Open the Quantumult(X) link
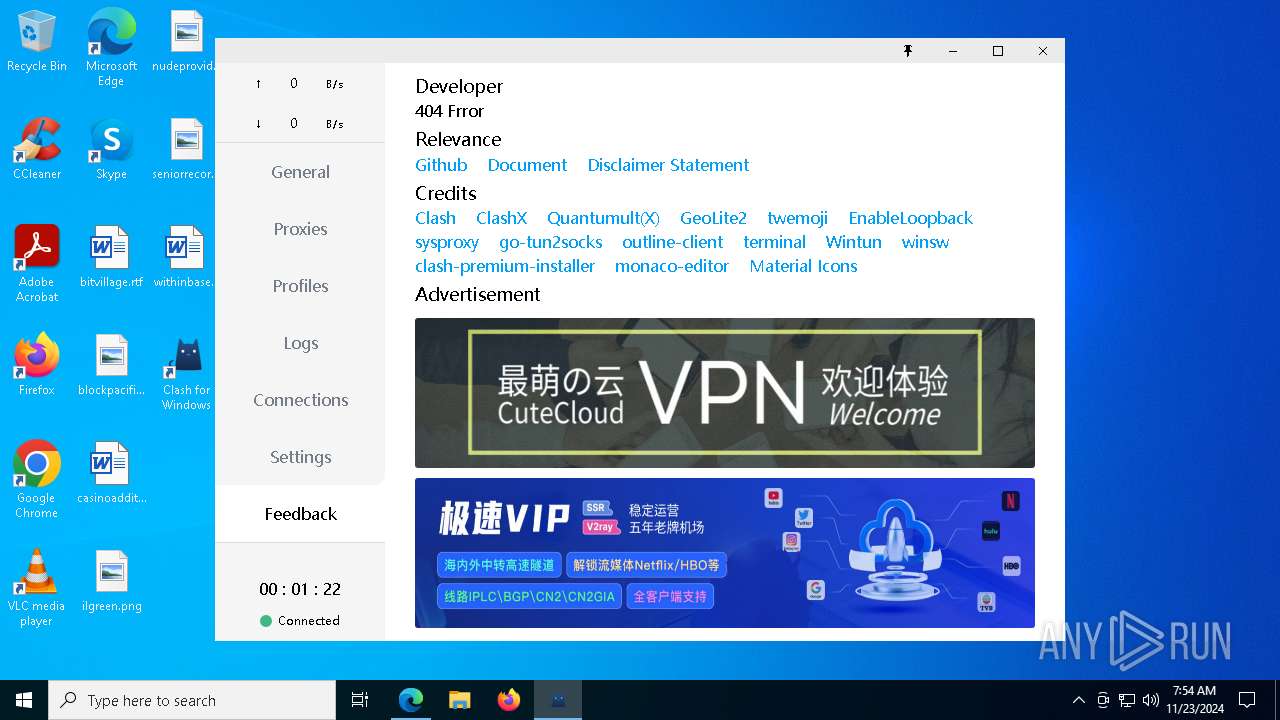 point(603,218)
